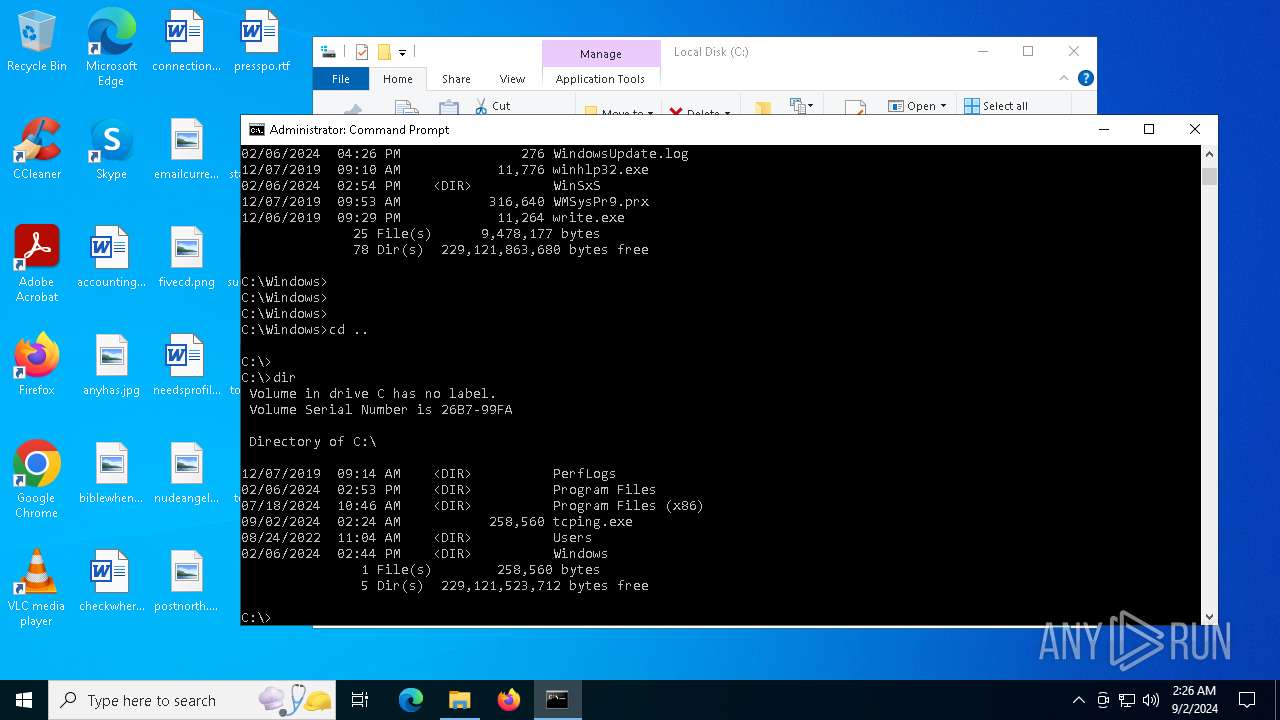Screen dimensions: 1280x720
Task: Click PerfLogs directory entry text
Action: [x=585, y=474]
